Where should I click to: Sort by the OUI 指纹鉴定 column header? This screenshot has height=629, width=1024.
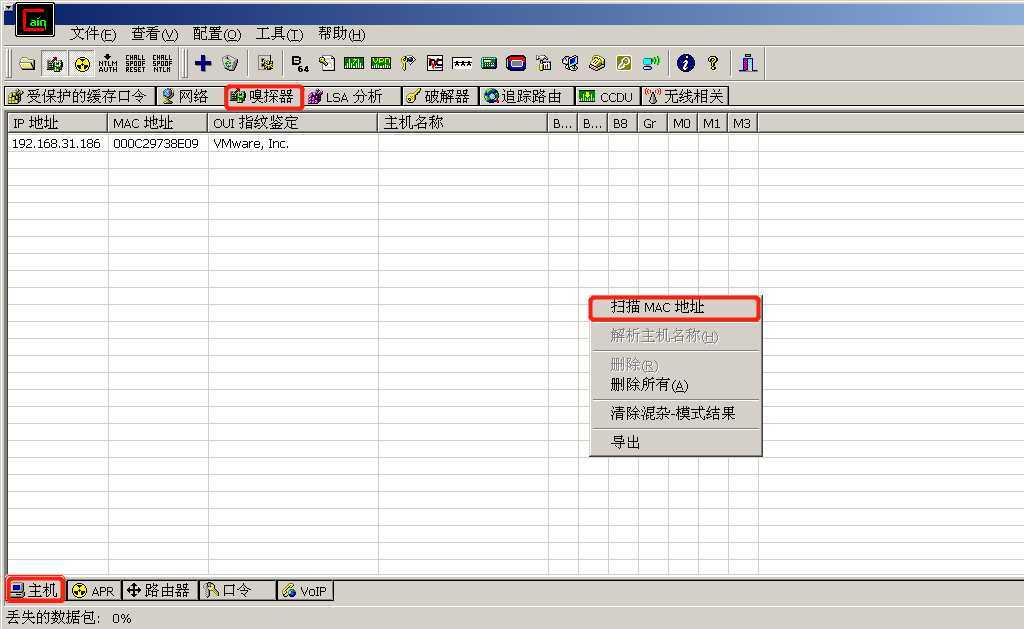tap(293, 123)
